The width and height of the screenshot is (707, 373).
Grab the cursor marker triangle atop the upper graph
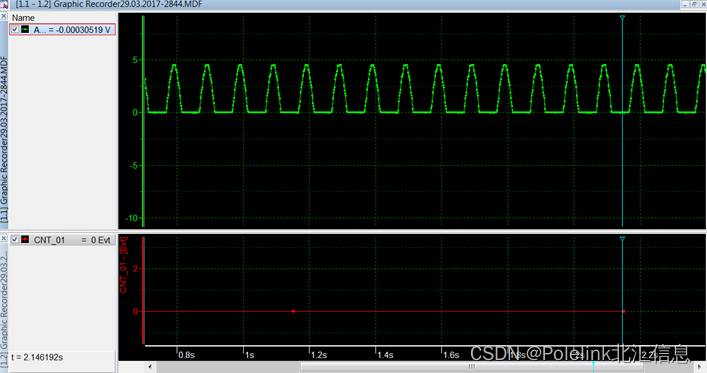pyautogui.click(x=622, y=18)
